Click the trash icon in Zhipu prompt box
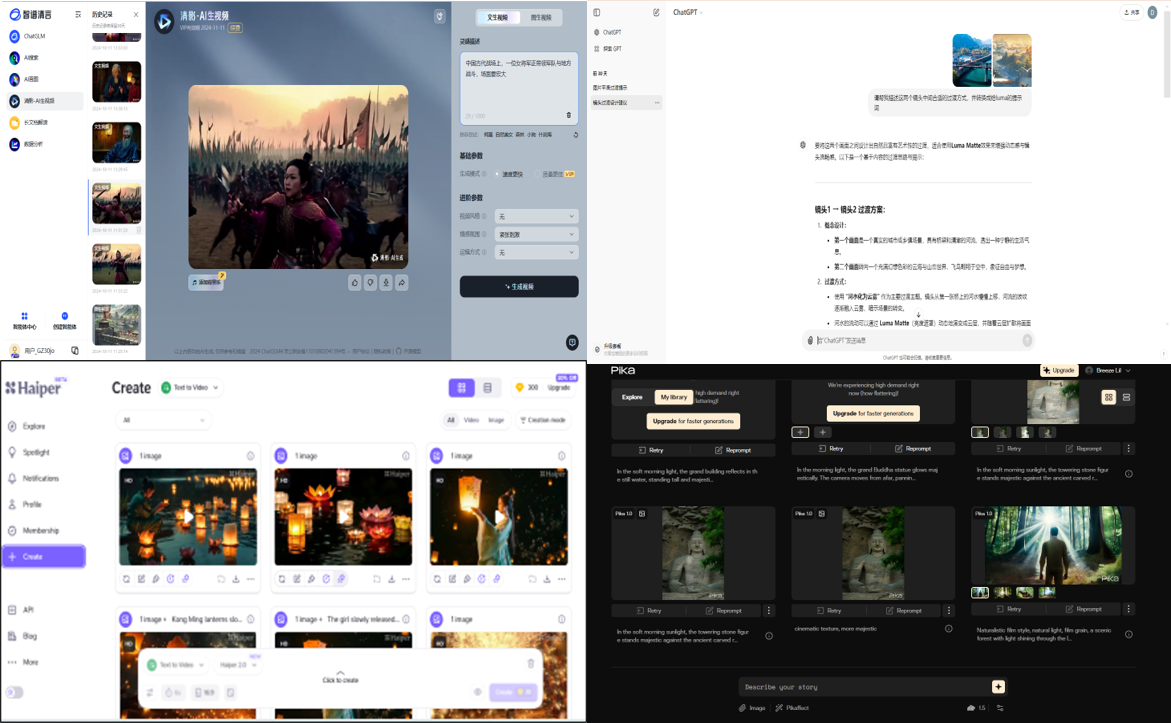 click(x=569, y=115)
